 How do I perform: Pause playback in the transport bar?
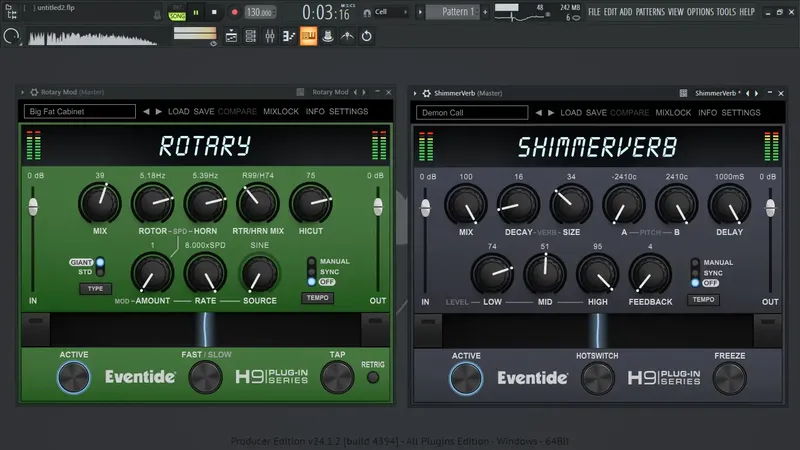click(196, 12)
